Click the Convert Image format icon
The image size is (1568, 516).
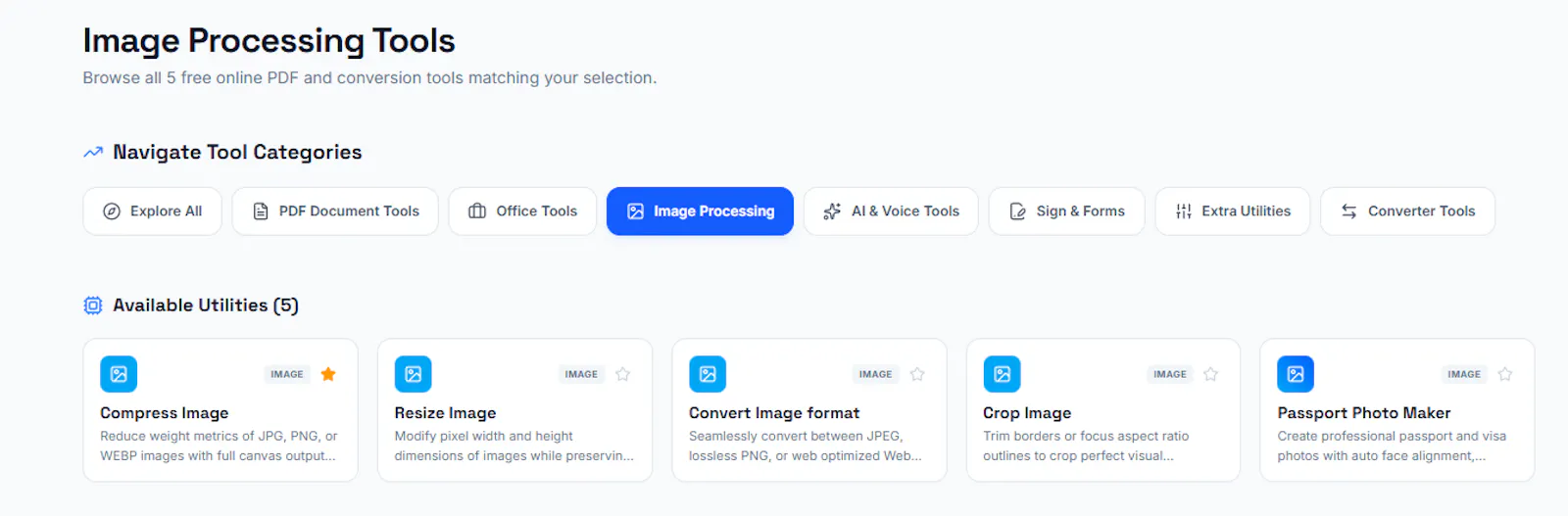708,374
